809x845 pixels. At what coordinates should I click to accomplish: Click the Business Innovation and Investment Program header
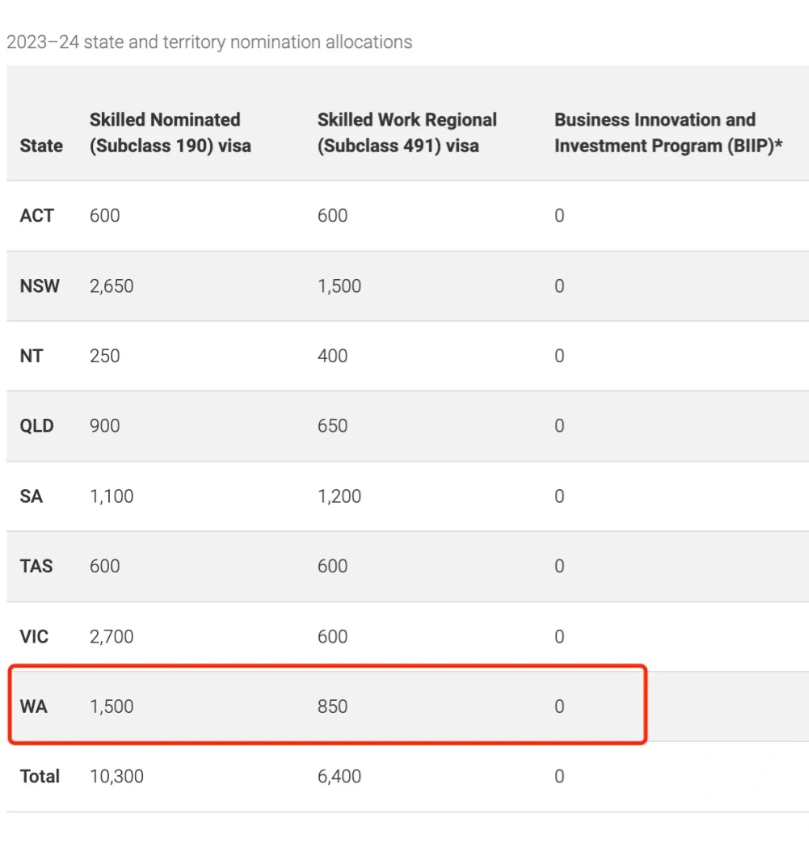tap(668, 133)
